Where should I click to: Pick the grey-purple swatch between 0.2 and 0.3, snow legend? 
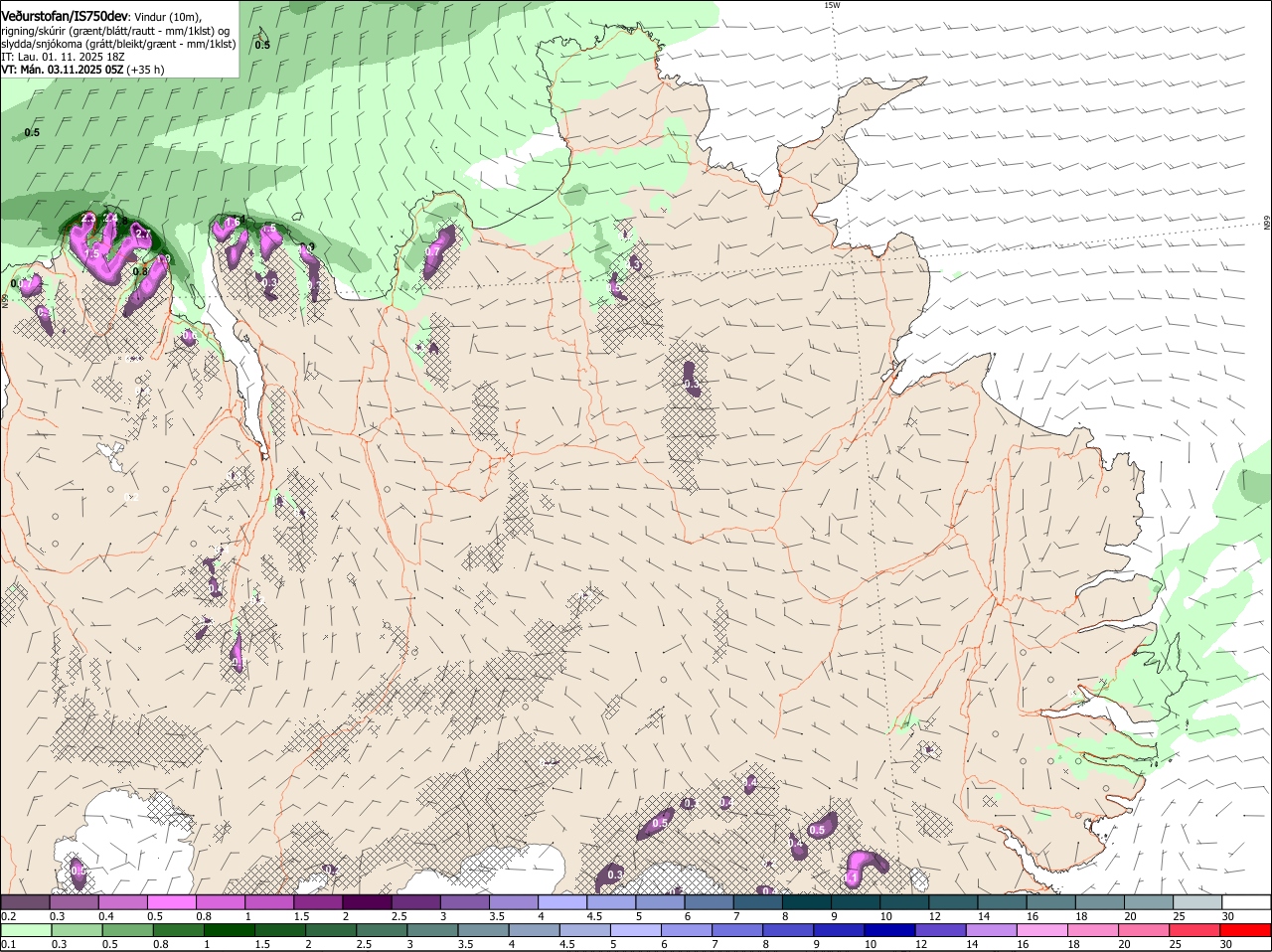tap(27, 901)
